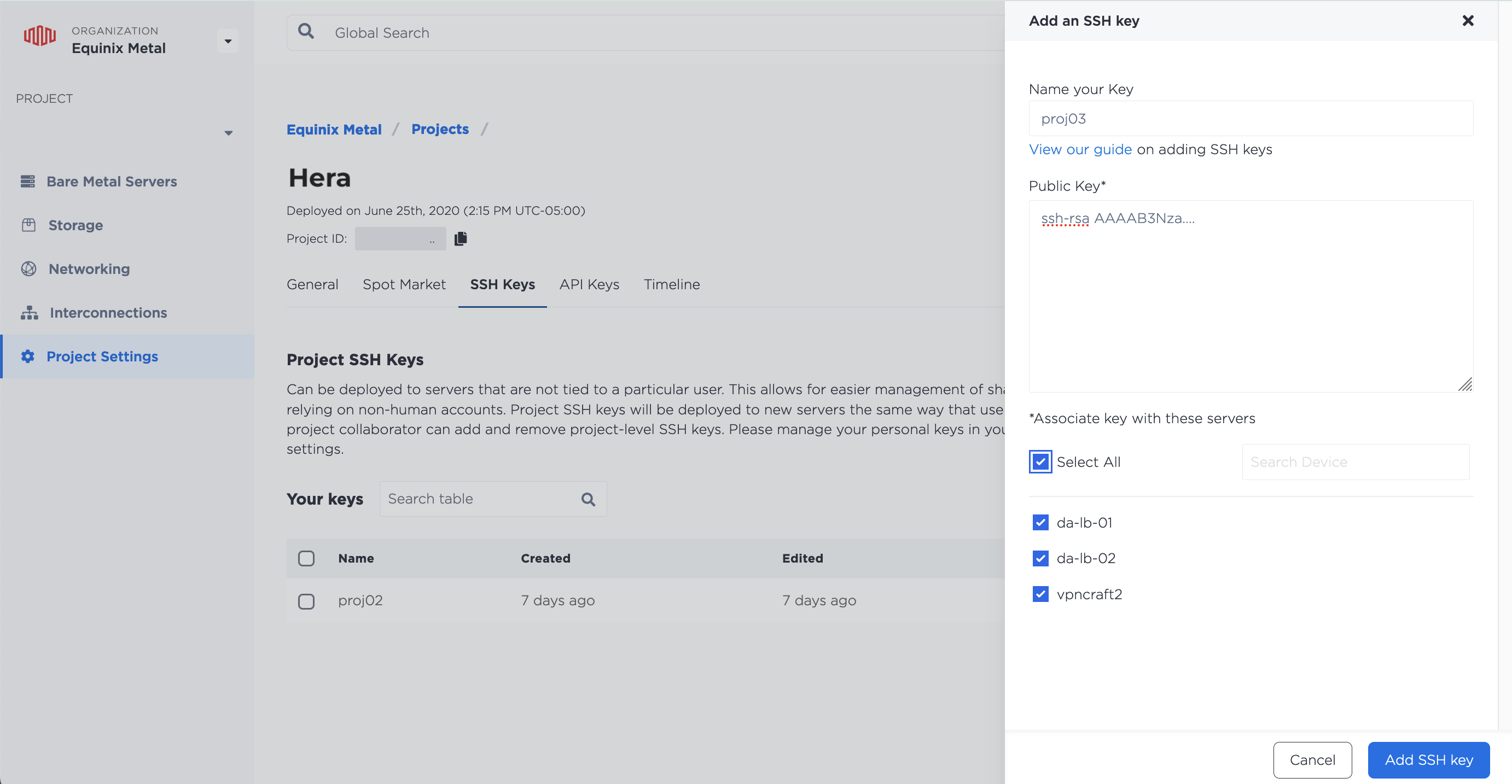Uncheck the da-lb-01 server checkbox

tap(1040, 522)
